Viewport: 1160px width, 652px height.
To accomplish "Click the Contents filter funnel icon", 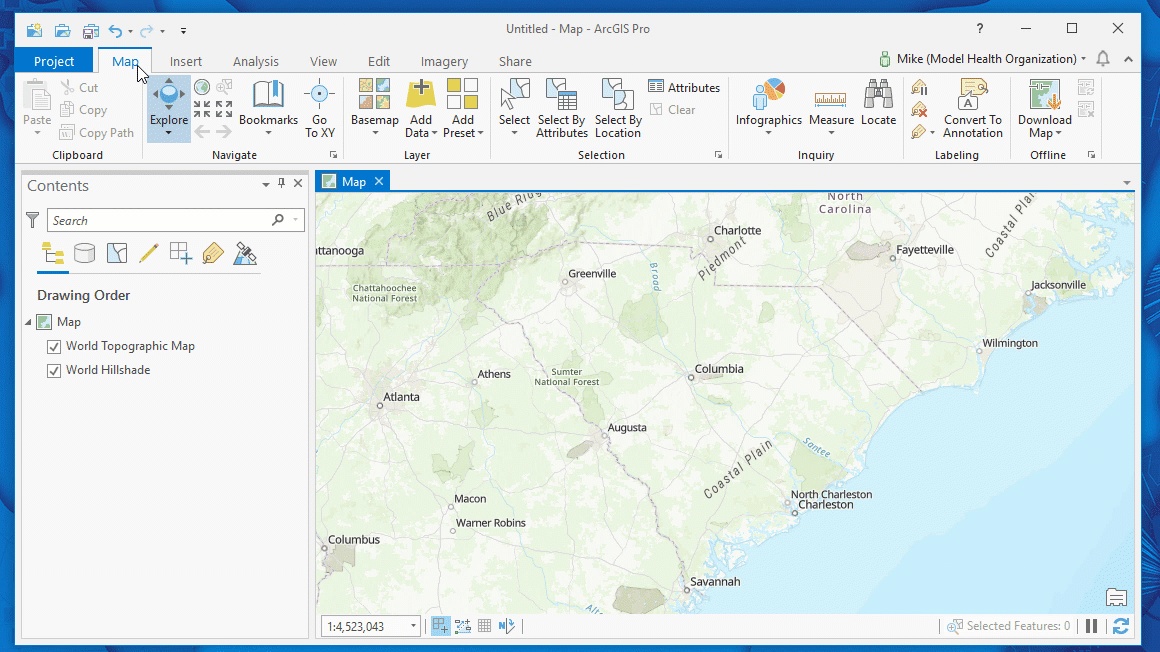I will [x=33, y=220].
